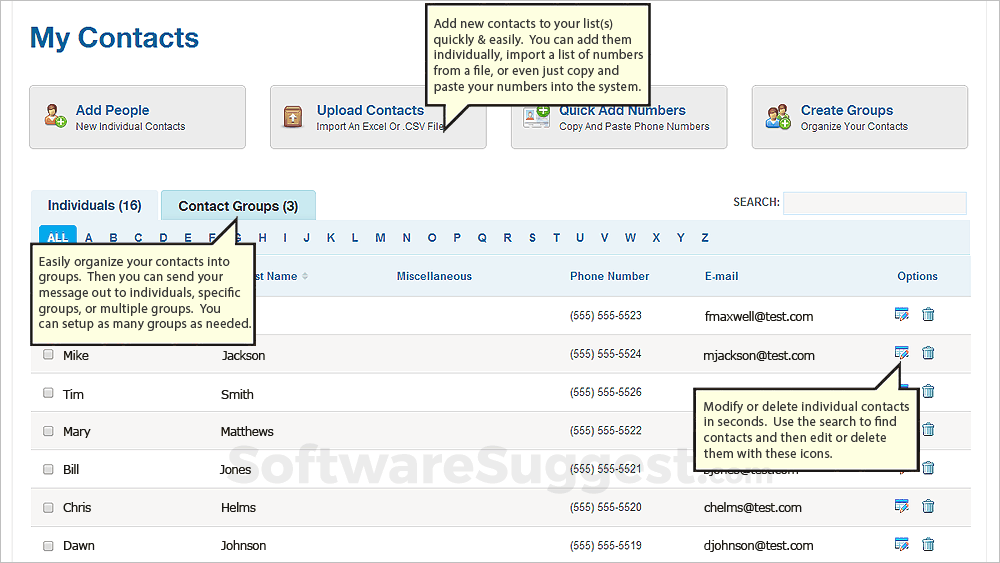Edit the Dawn Johnson contact
1000x563 pixels.
(x=901, y=544)
